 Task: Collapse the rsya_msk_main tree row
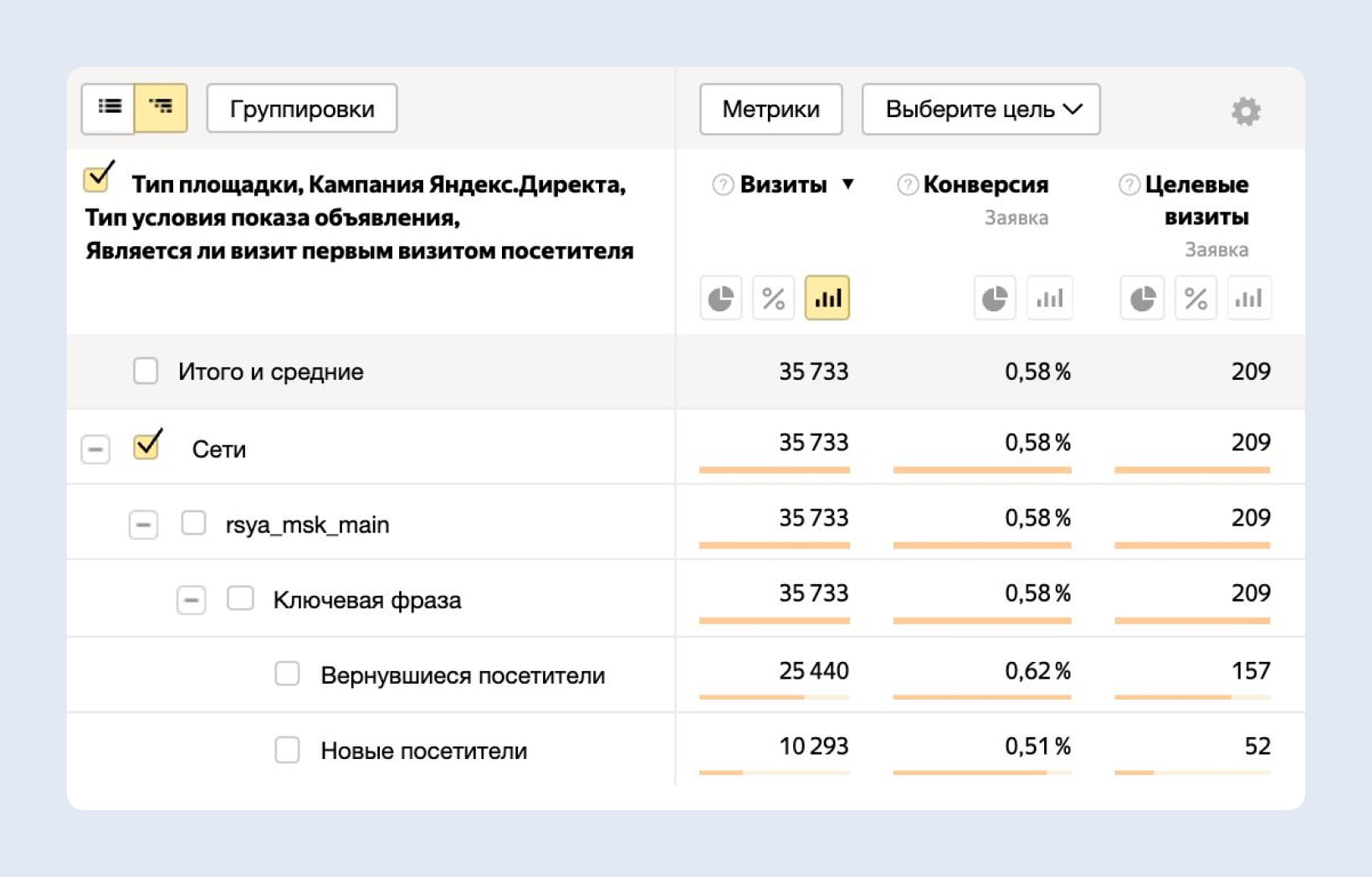[143, 525]
